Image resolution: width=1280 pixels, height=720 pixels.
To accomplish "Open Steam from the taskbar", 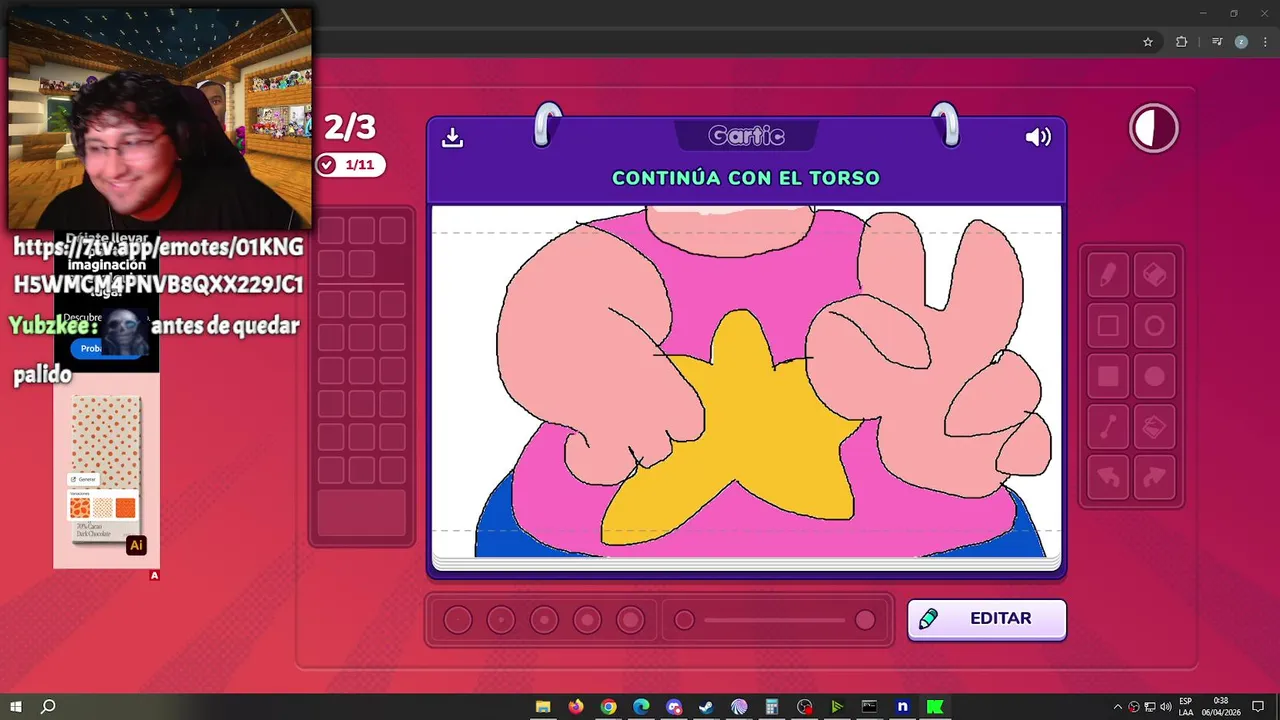I will point(706,707).
